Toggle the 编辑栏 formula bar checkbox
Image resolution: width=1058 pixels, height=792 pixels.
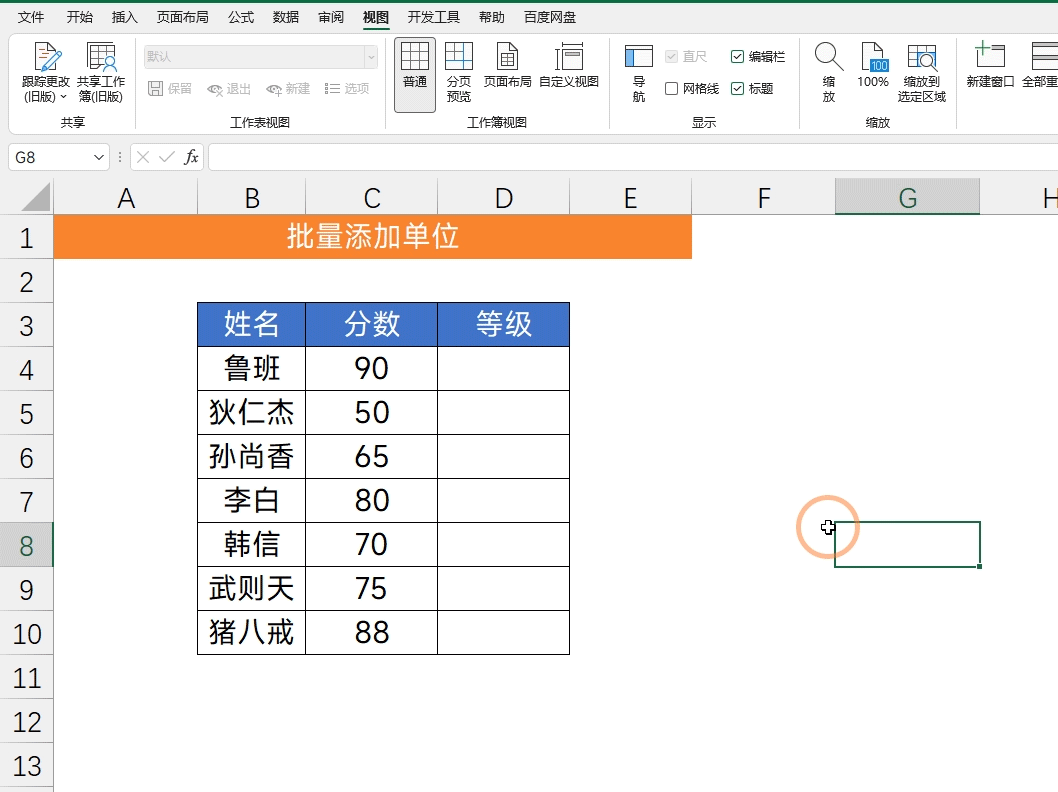[737, 56]
